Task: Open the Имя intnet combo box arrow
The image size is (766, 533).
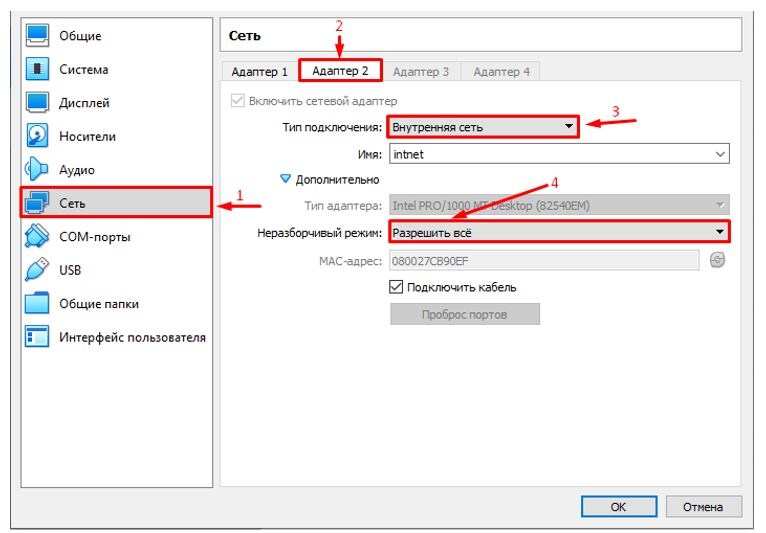Action: coord(720,154)
